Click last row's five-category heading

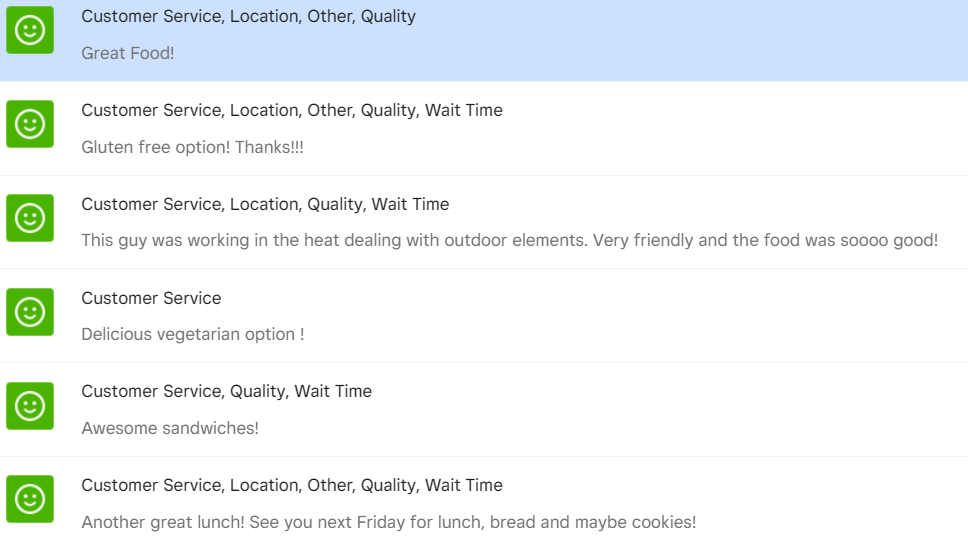(x=292, y=486)
